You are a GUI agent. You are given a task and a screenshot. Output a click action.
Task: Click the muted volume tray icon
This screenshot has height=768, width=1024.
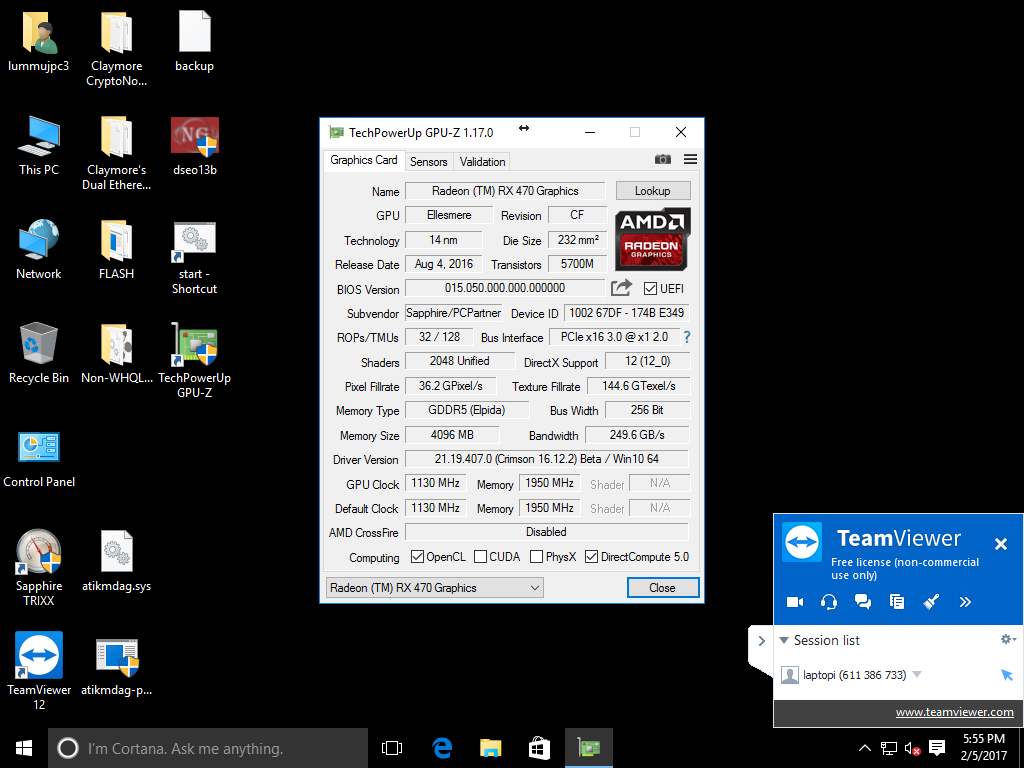pyautogui.click(x=912, y=748)
